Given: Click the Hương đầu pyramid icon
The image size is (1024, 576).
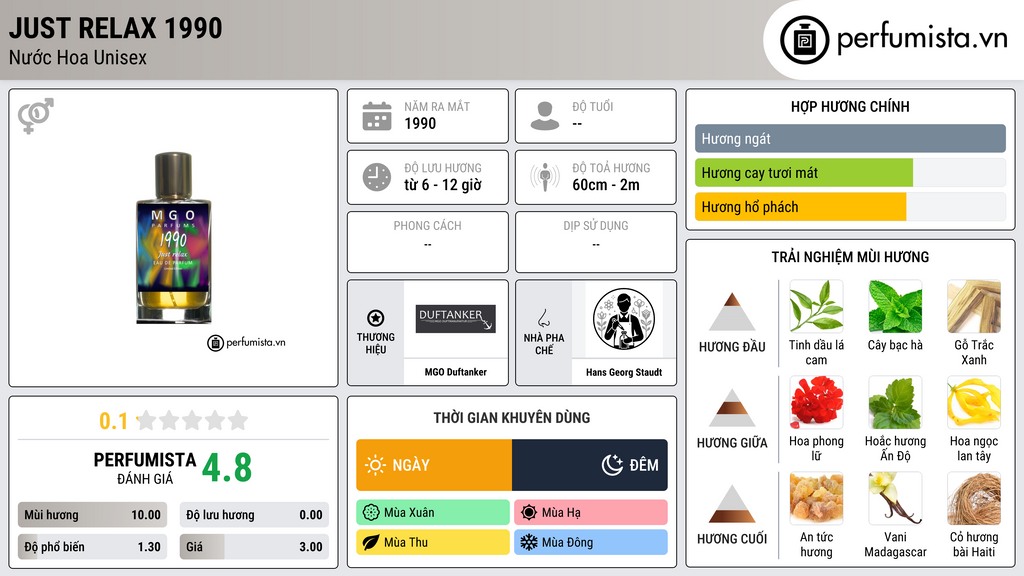Looking at the screenshot, I should tap(732, 312).
